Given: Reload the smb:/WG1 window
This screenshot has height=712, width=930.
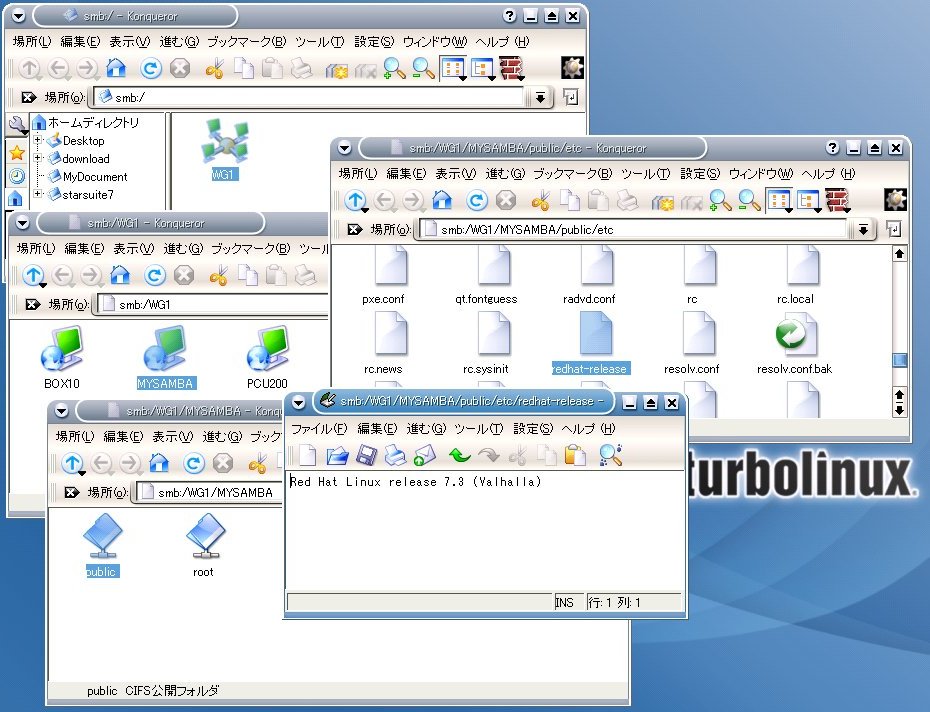Looking at the screenshot, I should coord(155,275).
